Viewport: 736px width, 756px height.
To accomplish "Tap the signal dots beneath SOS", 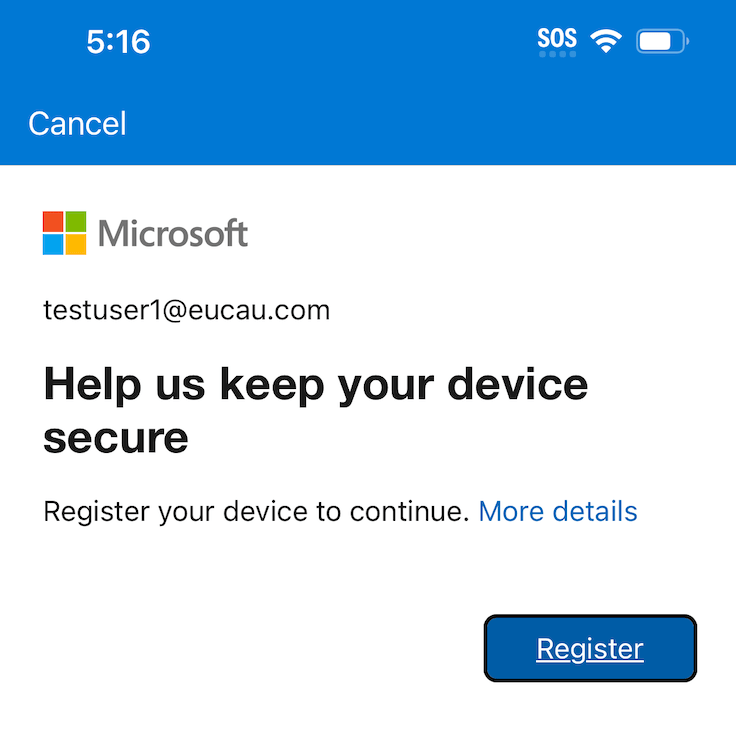I will click(557, 54).
